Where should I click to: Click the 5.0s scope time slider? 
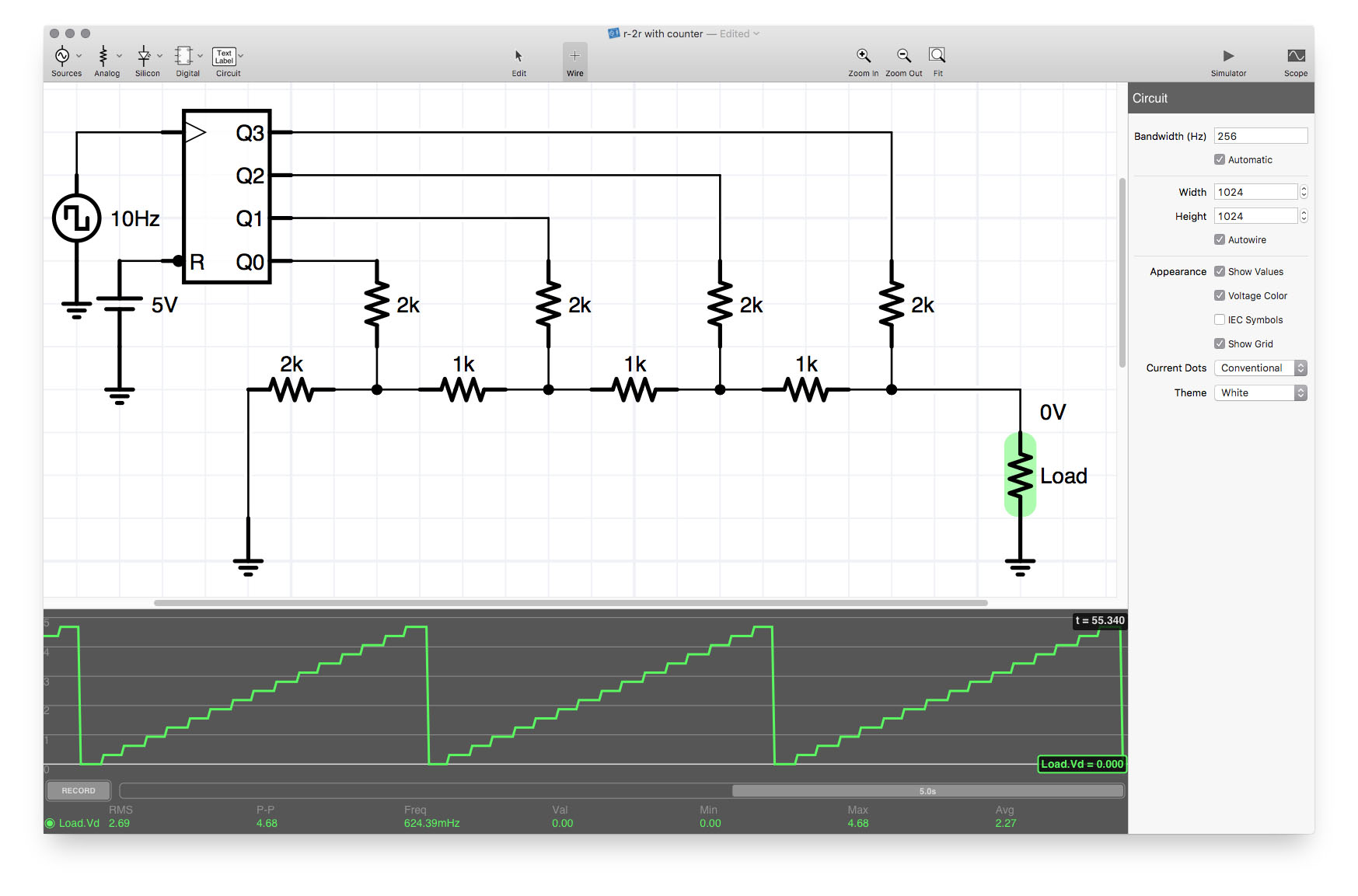pyautogui.click(x=927, y=791)
